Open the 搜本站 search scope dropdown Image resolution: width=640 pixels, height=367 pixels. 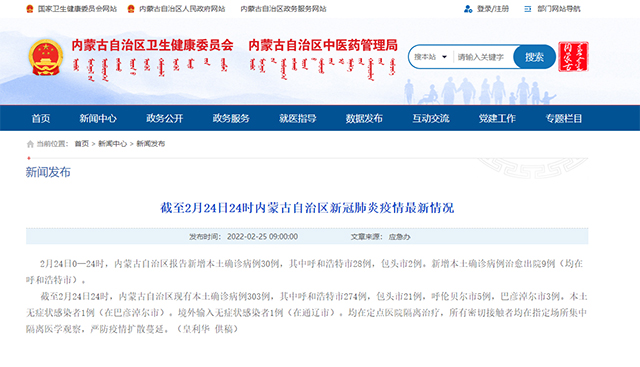tap(431, 57)
